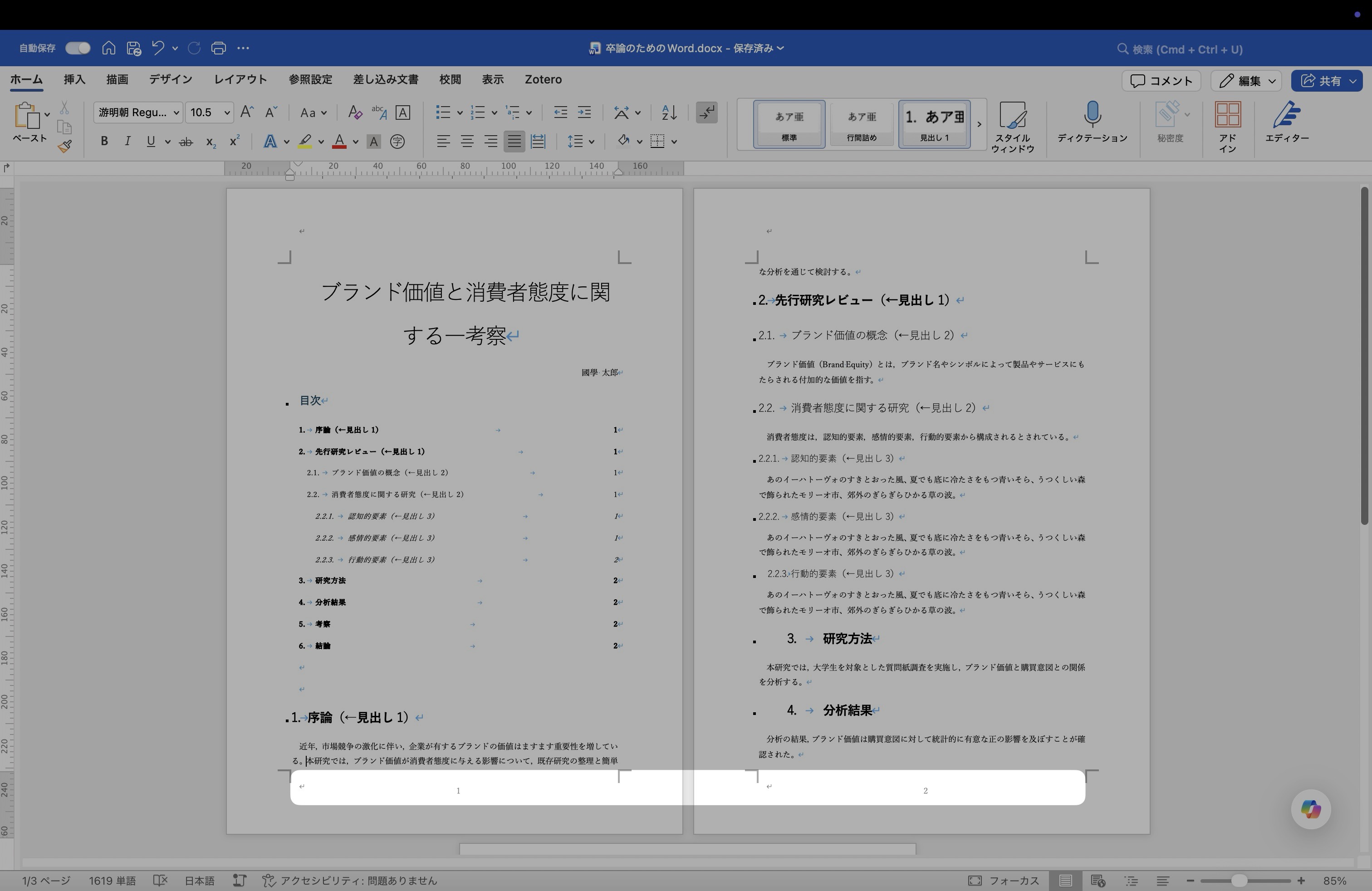Open the Zotero tab

click(543, 79)
